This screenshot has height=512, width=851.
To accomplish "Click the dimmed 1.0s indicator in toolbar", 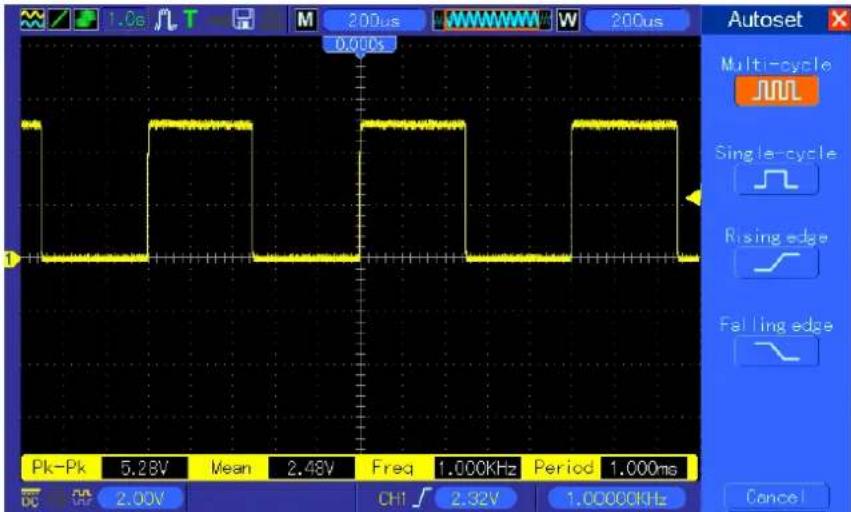I will point(126,20).
